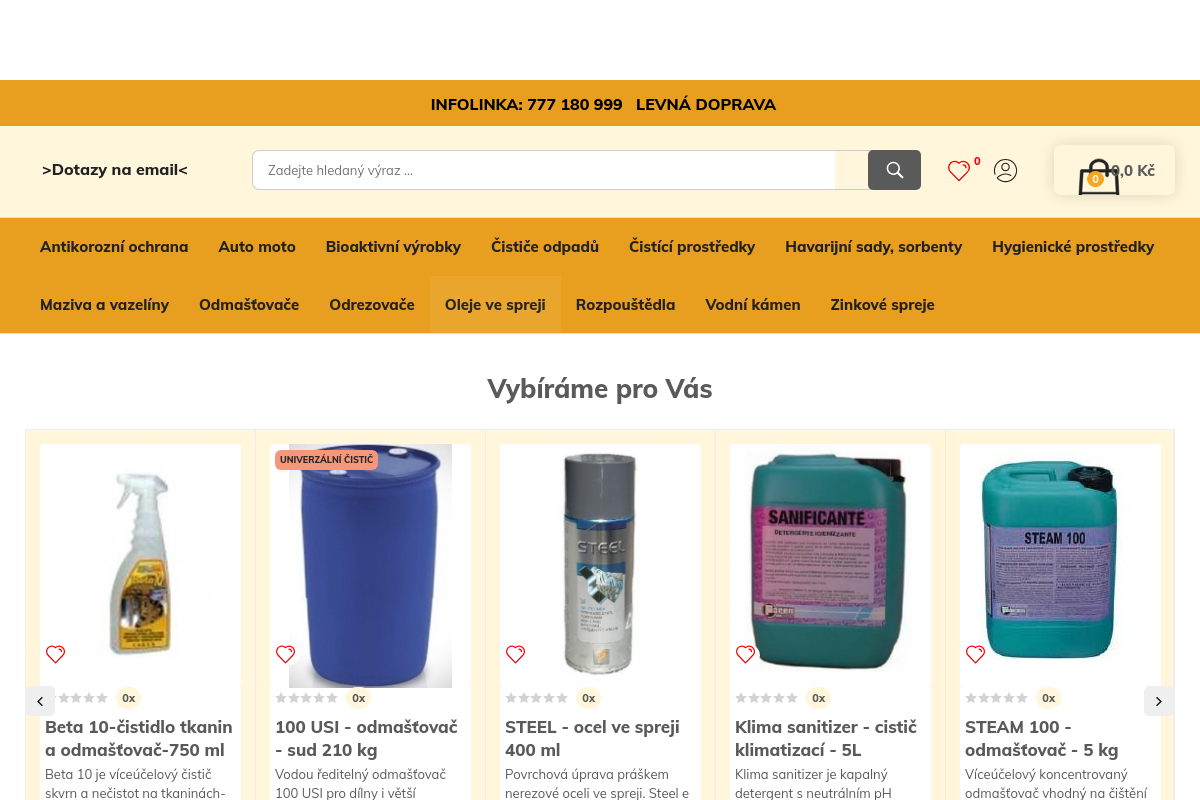Select the Odmašťovače category

click(249, 304)
